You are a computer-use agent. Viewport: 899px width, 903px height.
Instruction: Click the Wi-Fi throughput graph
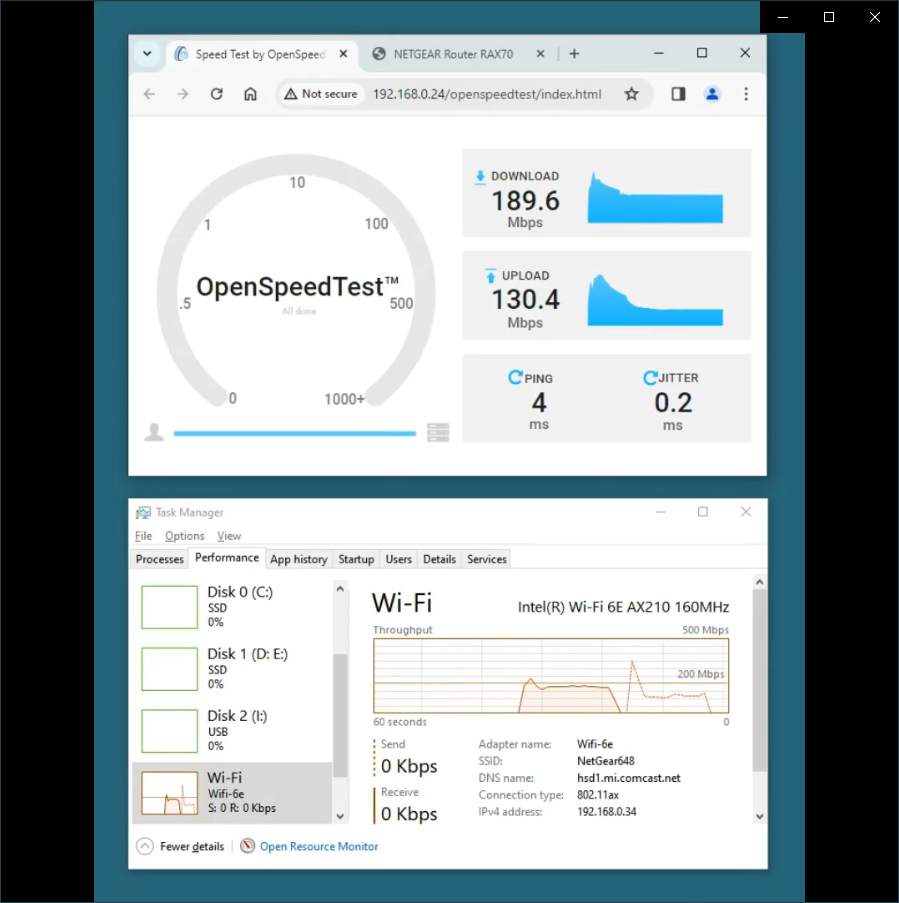551,676
